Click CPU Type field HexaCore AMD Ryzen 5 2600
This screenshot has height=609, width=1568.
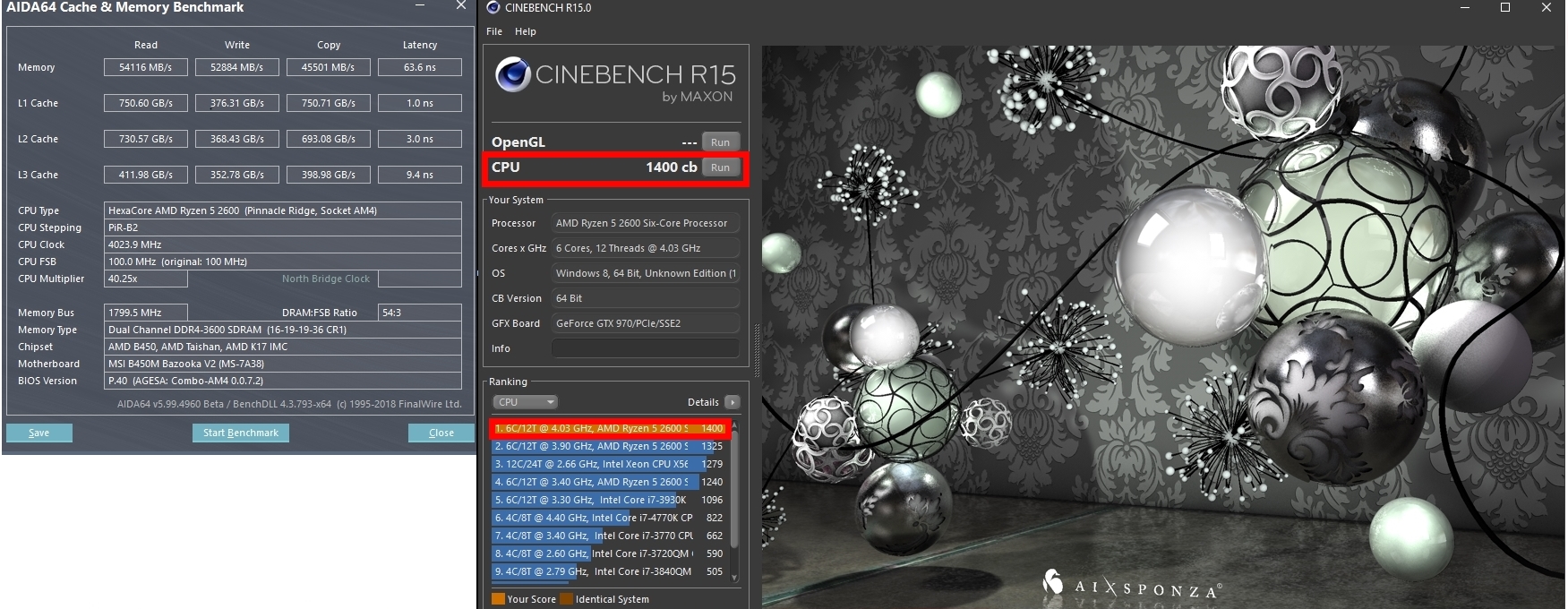[x=283, y=210]
